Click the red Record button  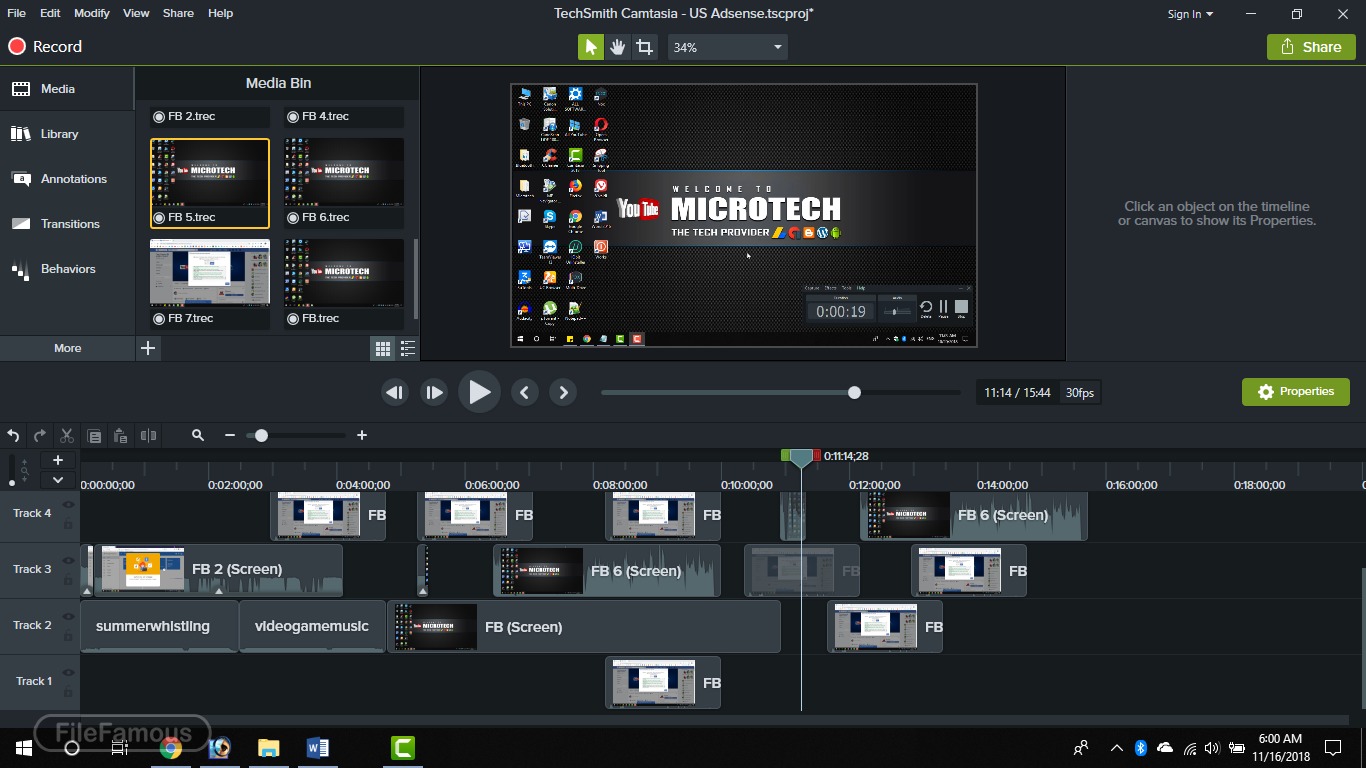(46, 46)
